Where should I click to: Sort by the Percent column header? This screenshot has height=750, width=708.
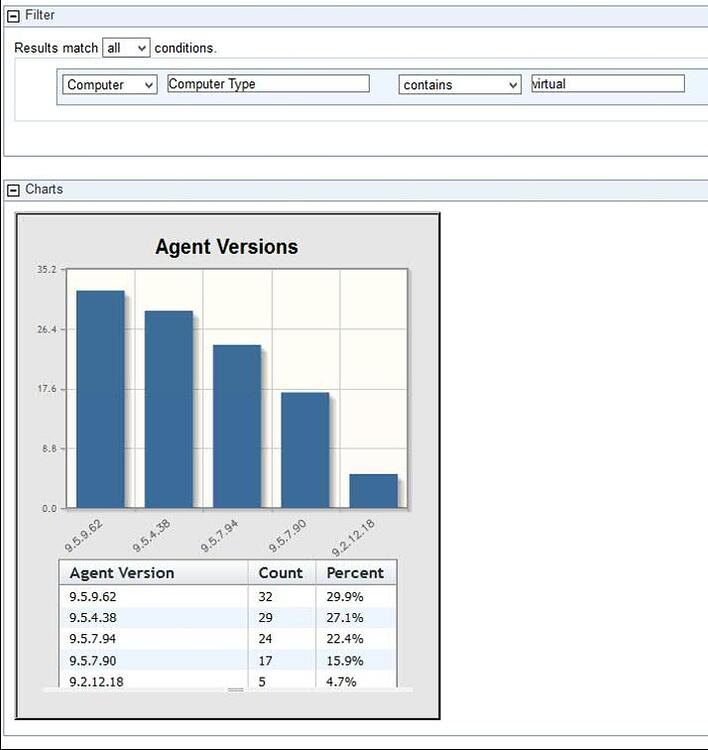(356, 573)
